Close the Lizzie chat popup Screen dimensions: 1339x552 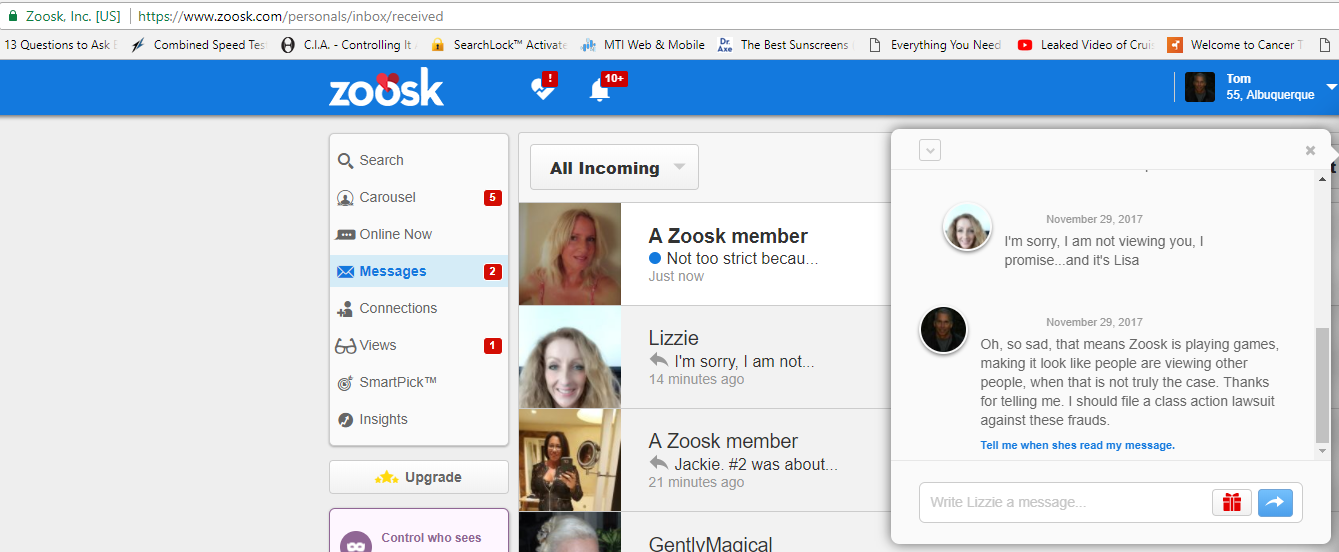point(1310,151)
